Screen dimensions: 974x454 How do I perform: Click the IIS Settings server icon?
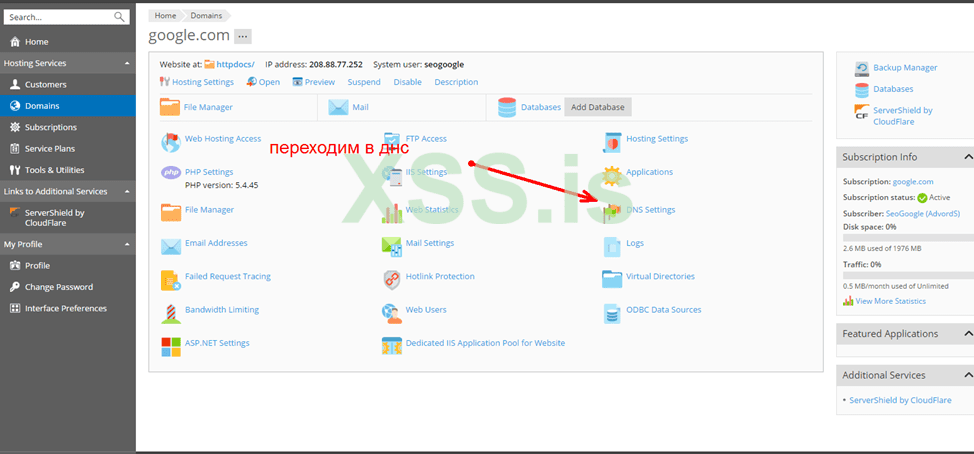[392, 176]
